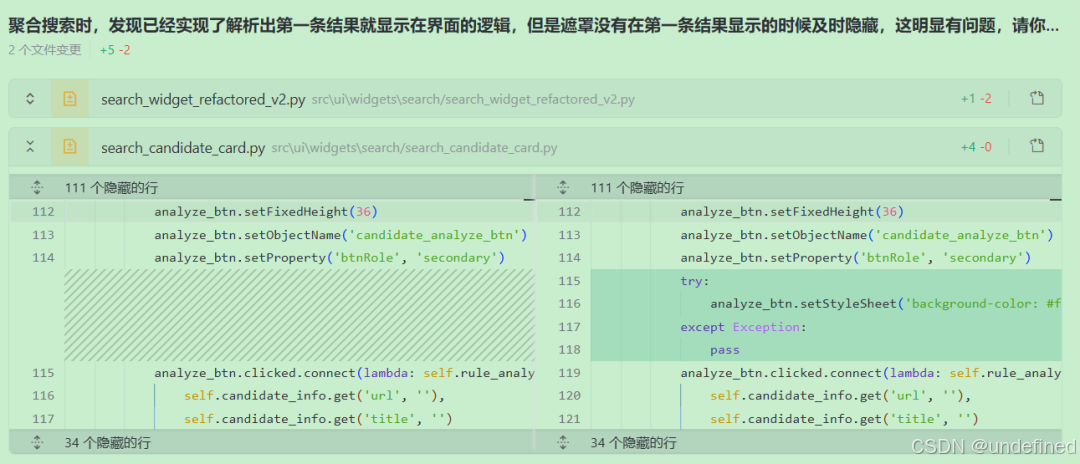Click line number 121 in modified pane
The height and width of the screenshot is (464, 1080).
(x=568, y=419)
